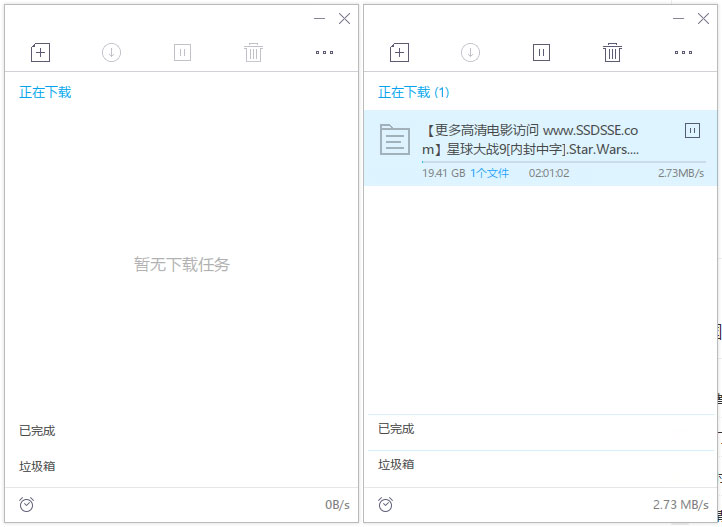Click start download icon in left window

[111, 52]
